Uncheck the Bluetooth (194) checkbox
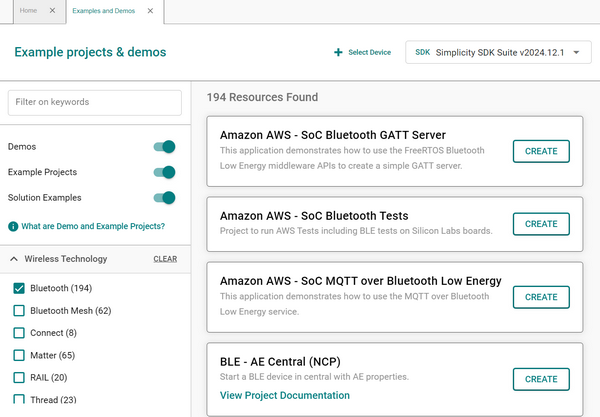Image resolution: width=600 pixels, height=417 pixels. click(19, 288)
